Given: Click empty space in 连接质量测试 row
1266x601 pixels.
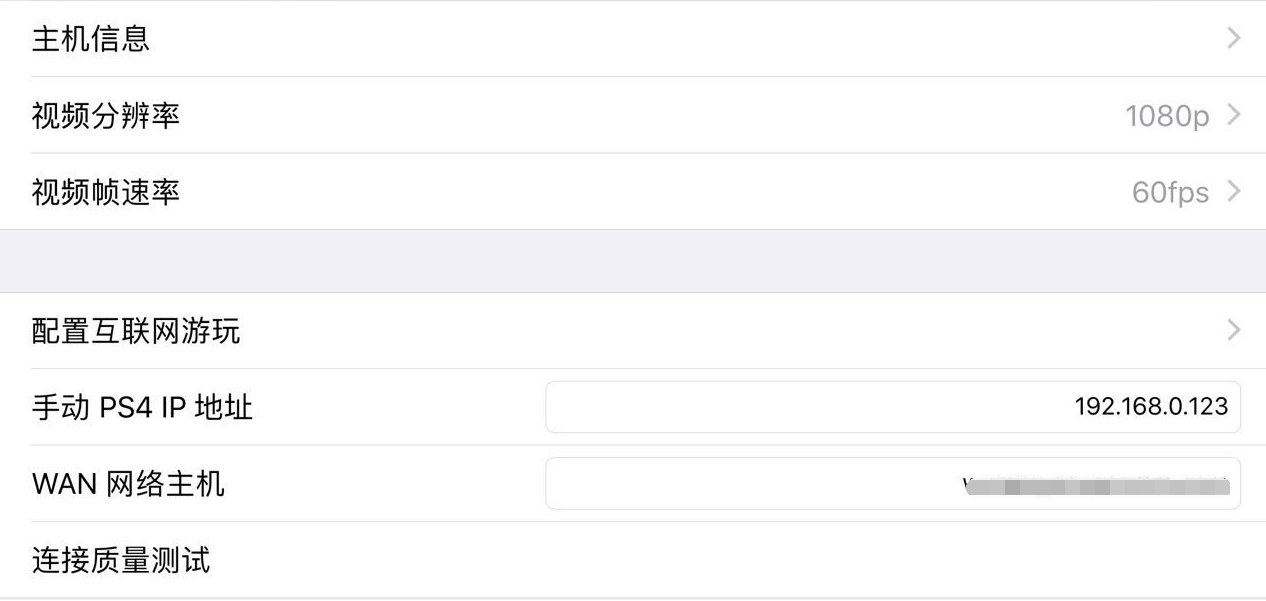Looking at the screenshot, I should 700,560.
